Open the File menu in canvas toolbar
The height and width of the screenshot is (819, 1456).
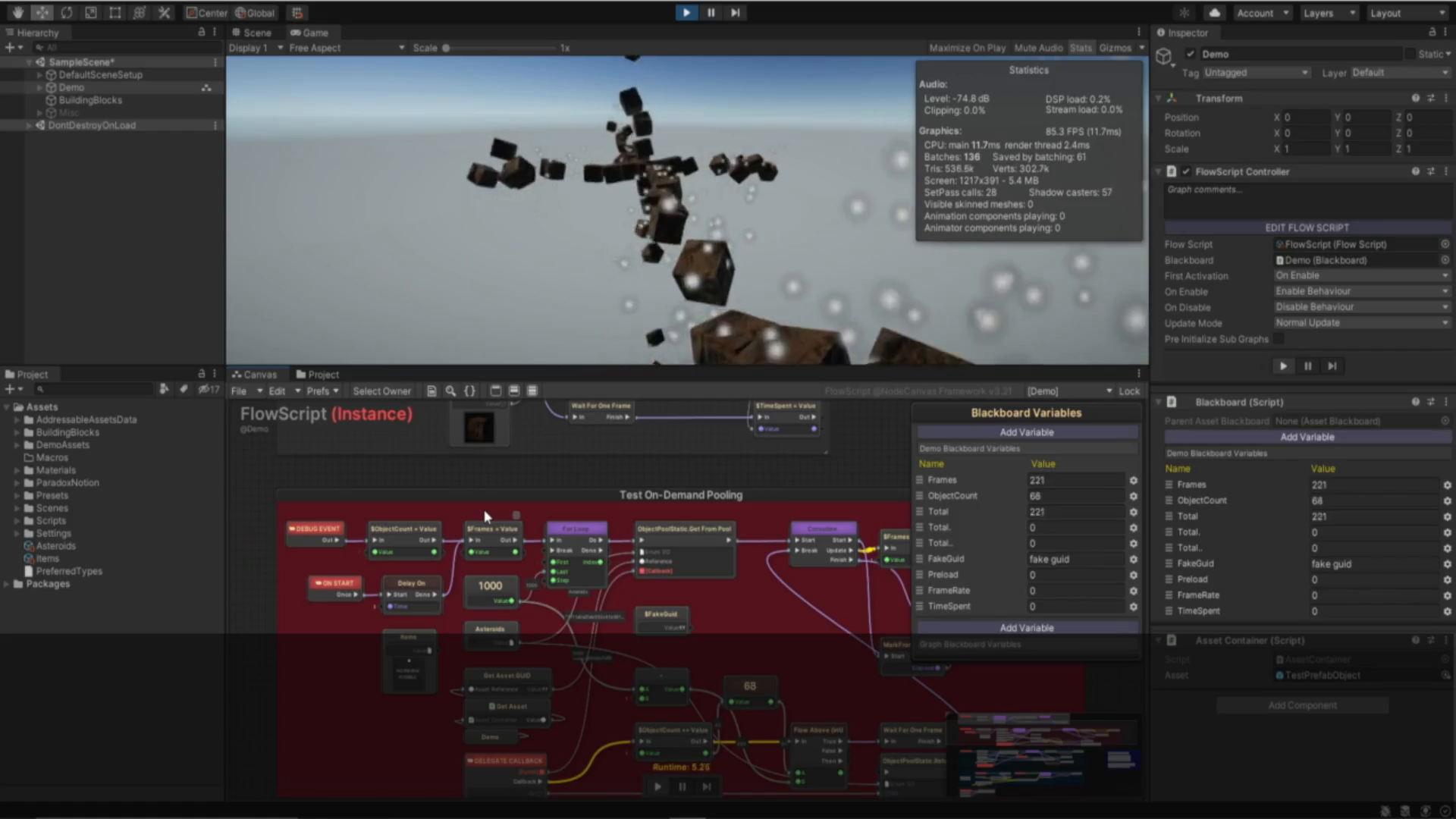point(246,391)
